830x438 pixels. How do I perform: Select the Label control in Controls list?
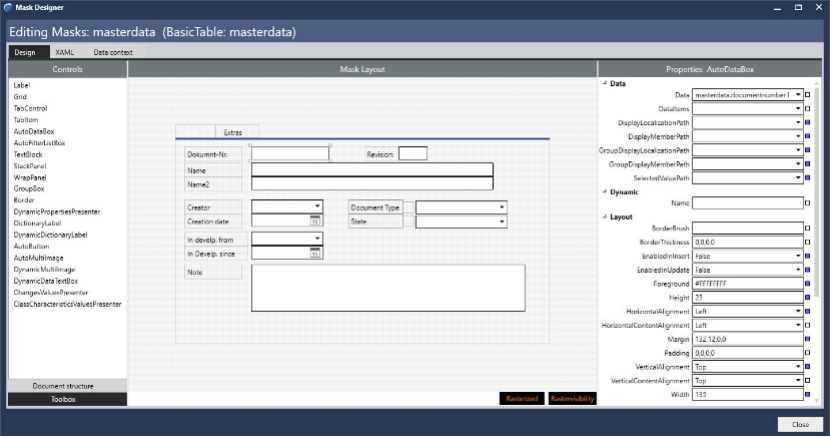click(x=22, y=85)
